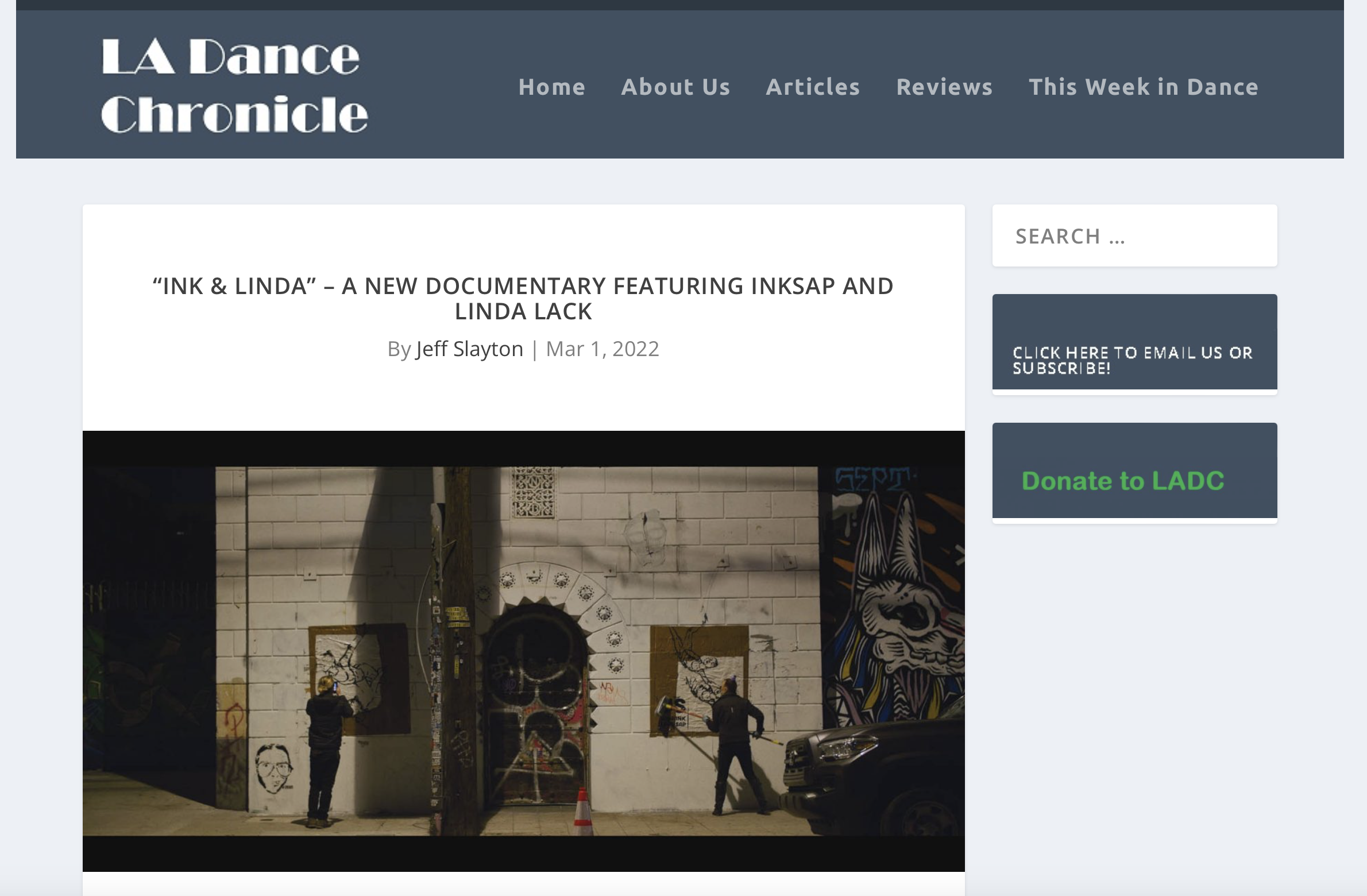
Task: Open This Week in Dance
Action: click(1143, 87)
